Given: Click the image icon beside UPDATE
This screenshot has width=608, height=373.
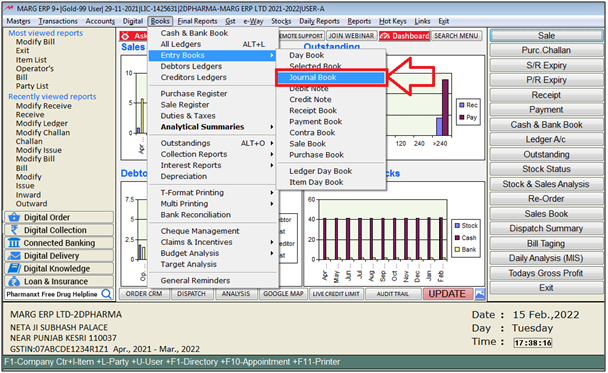Looking at the screenshot, I should tap(480, 294).
